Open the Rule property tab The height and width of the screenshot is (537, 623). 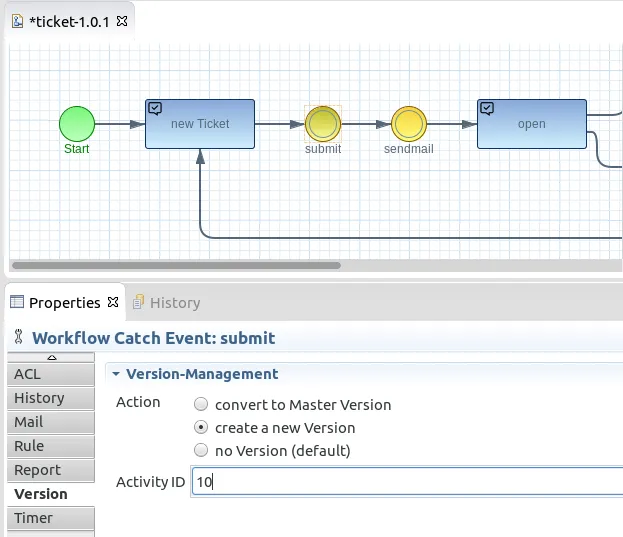51,446
